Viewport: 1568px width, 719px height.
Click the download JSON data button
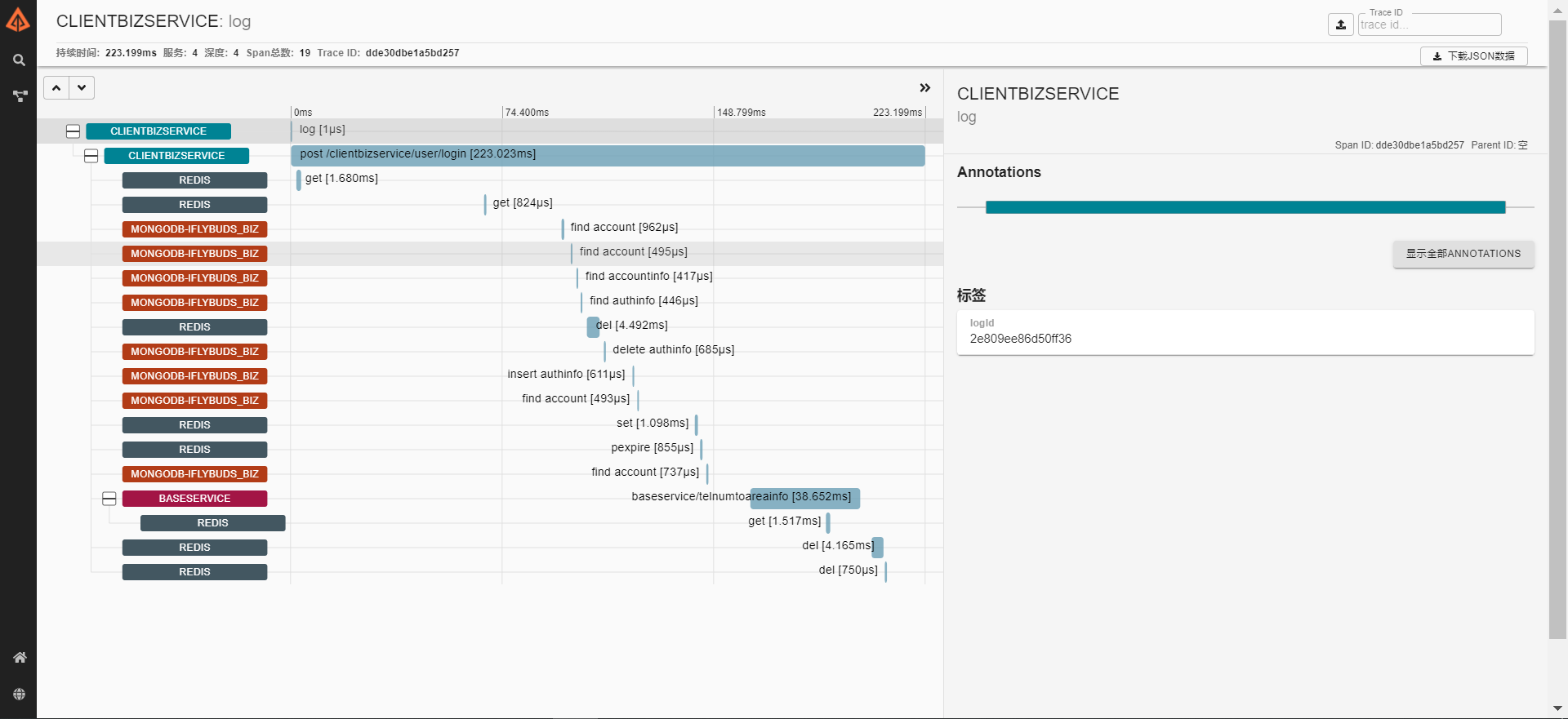(1473, 55)
